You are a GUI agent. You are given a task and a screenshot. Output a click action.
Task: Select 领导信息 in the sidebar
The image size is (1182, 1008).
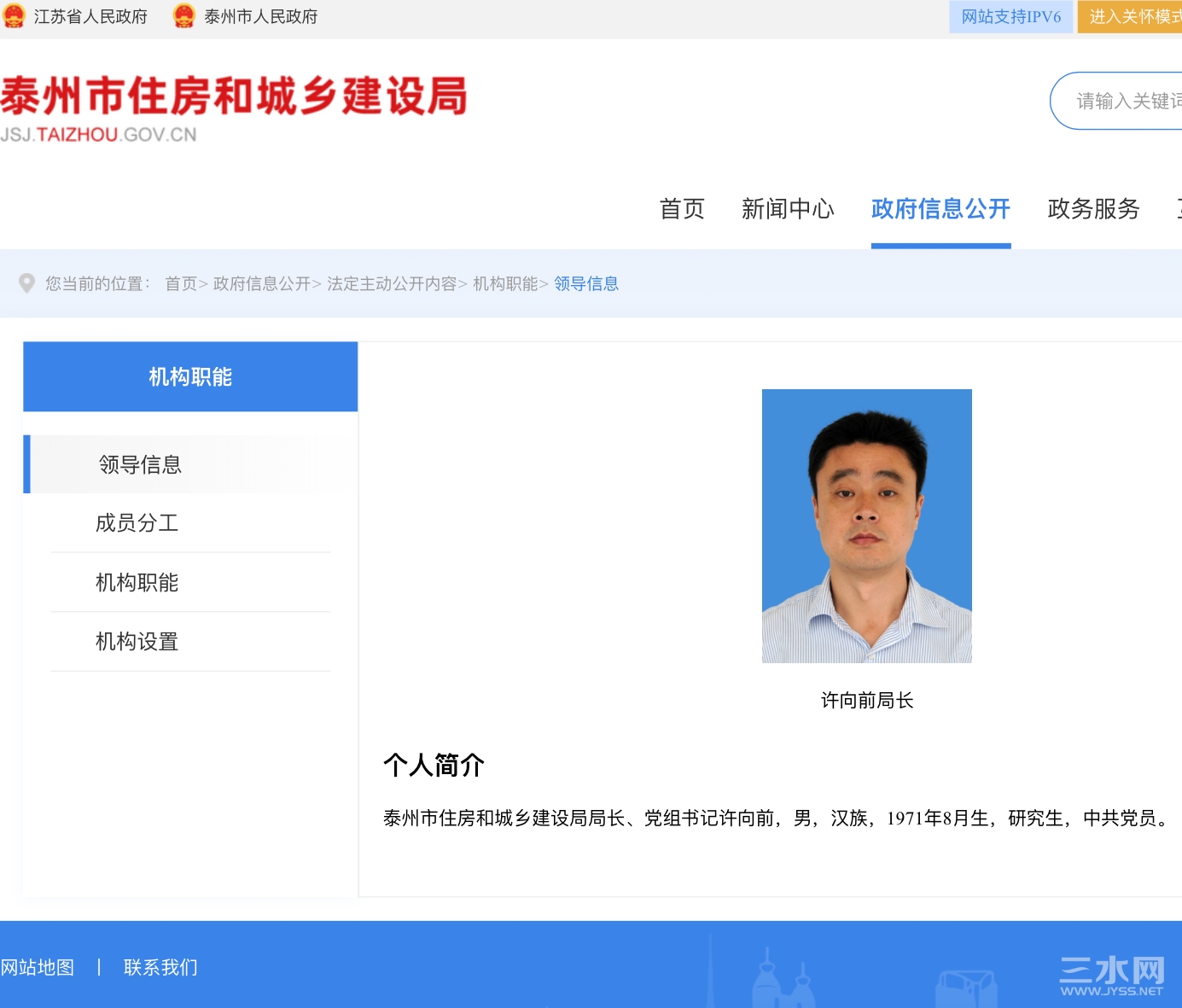pos(190,464)
